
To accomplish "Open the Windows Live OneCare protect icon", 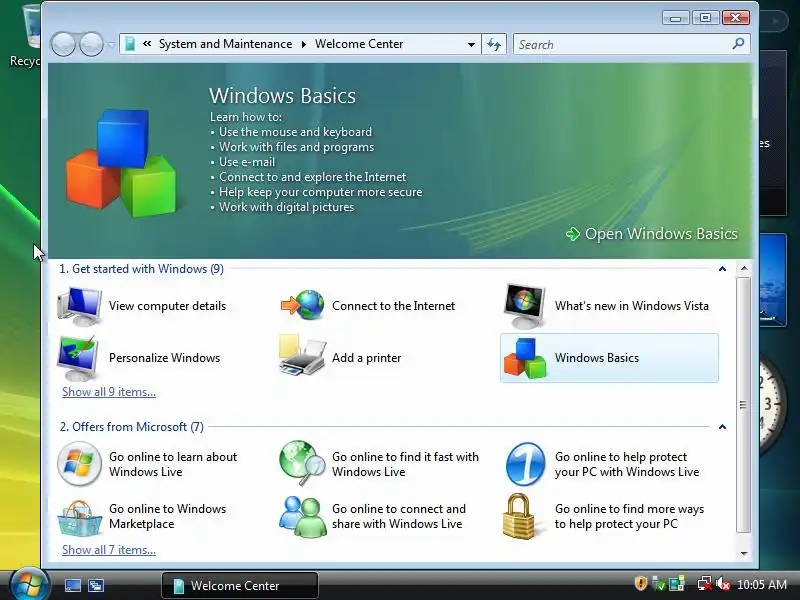I will pos(526,464).
